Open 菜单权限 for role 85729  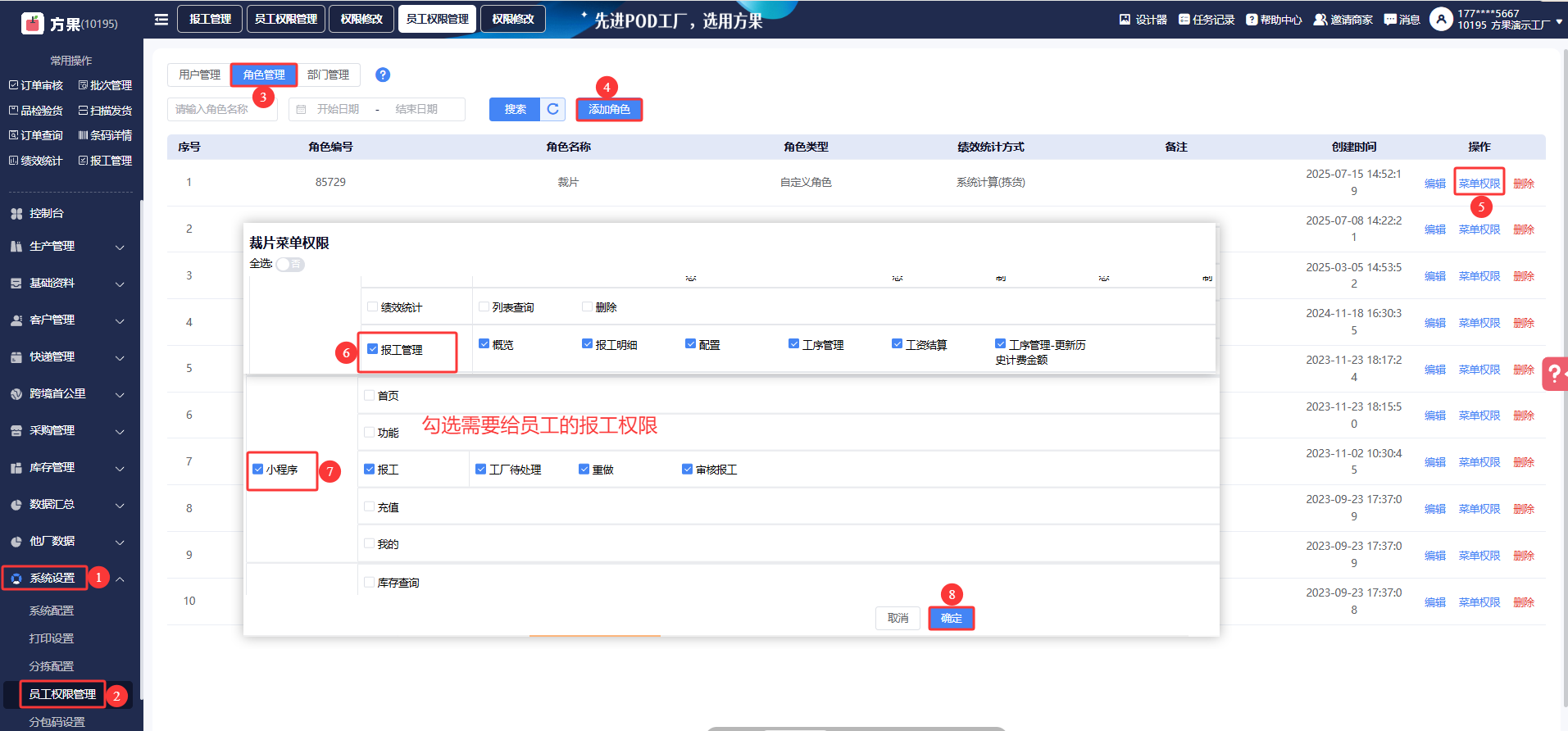[1479, 184]
